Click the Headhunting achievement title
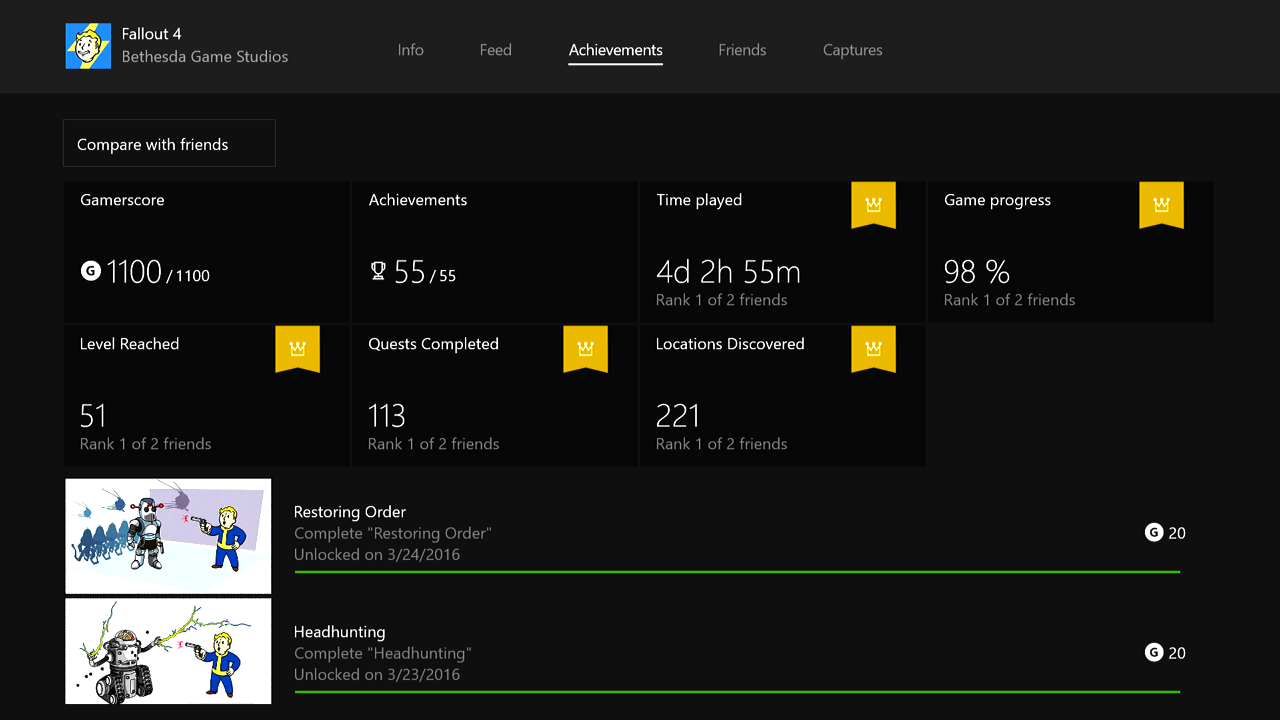The image size is (1280, 720). pyautogui.click(x=340, y=632)
